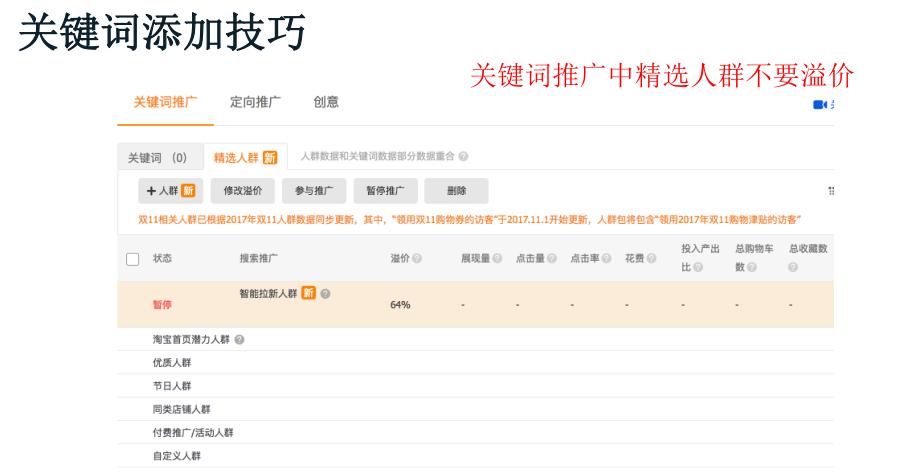
Task: Open the 关键词推广 tab
Action: pyautogui.click(x=165, y=102)
